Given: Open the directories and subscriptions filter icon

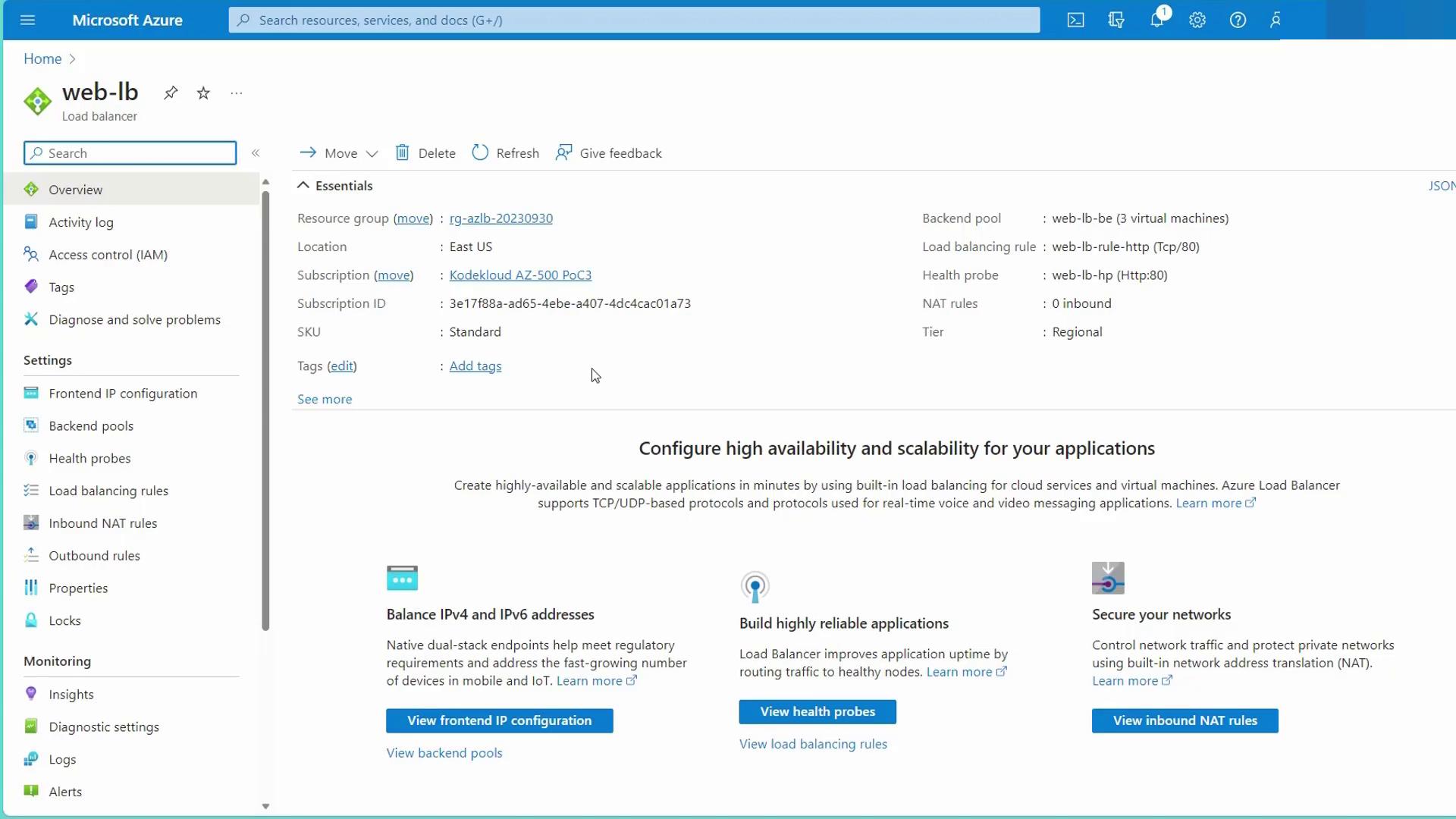Looking at the screenshot, I should coord(1116,20).
